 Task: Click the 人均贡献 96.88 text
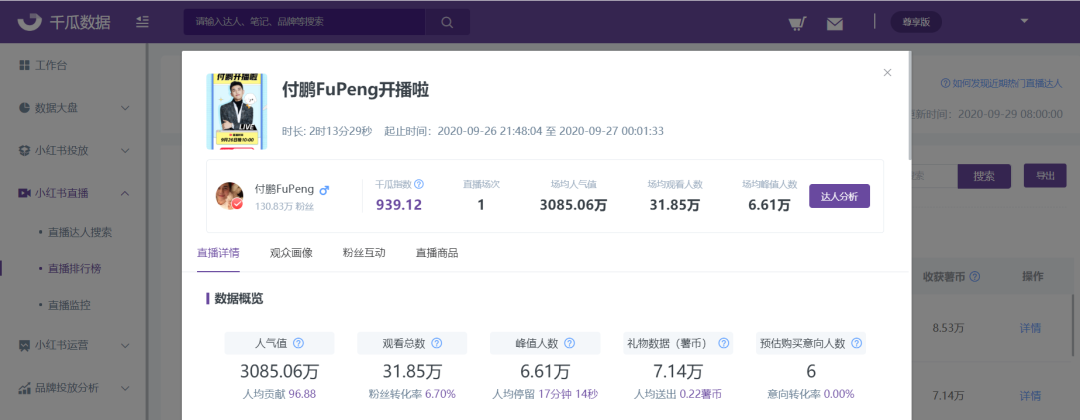point(279,395)
